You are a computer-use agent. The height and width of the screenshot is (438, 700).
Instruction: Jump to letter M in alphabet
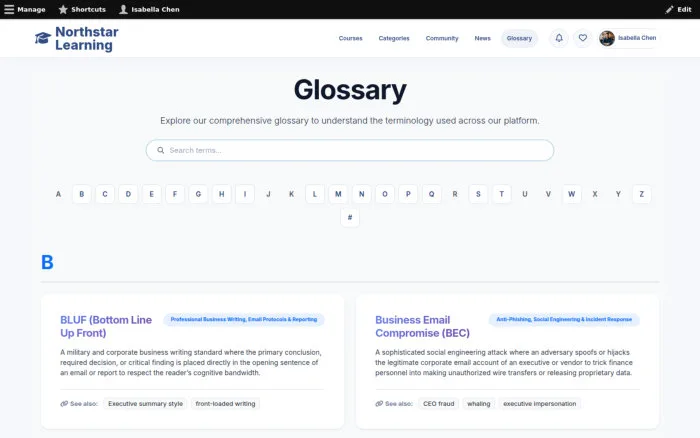click(x=338, y=194)
